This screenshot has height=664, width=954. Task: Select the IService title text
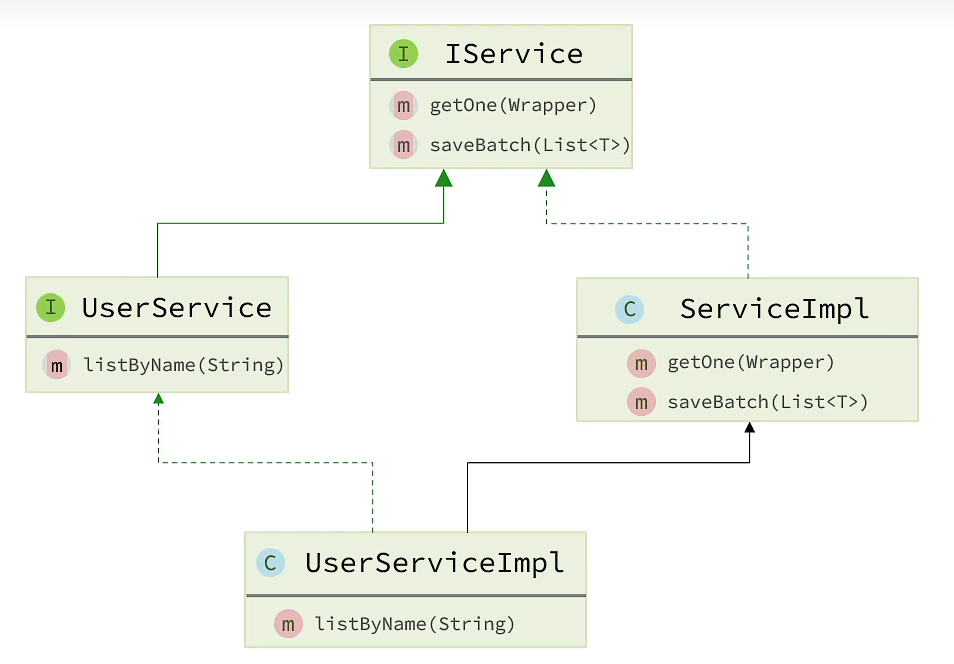point(514,54)
